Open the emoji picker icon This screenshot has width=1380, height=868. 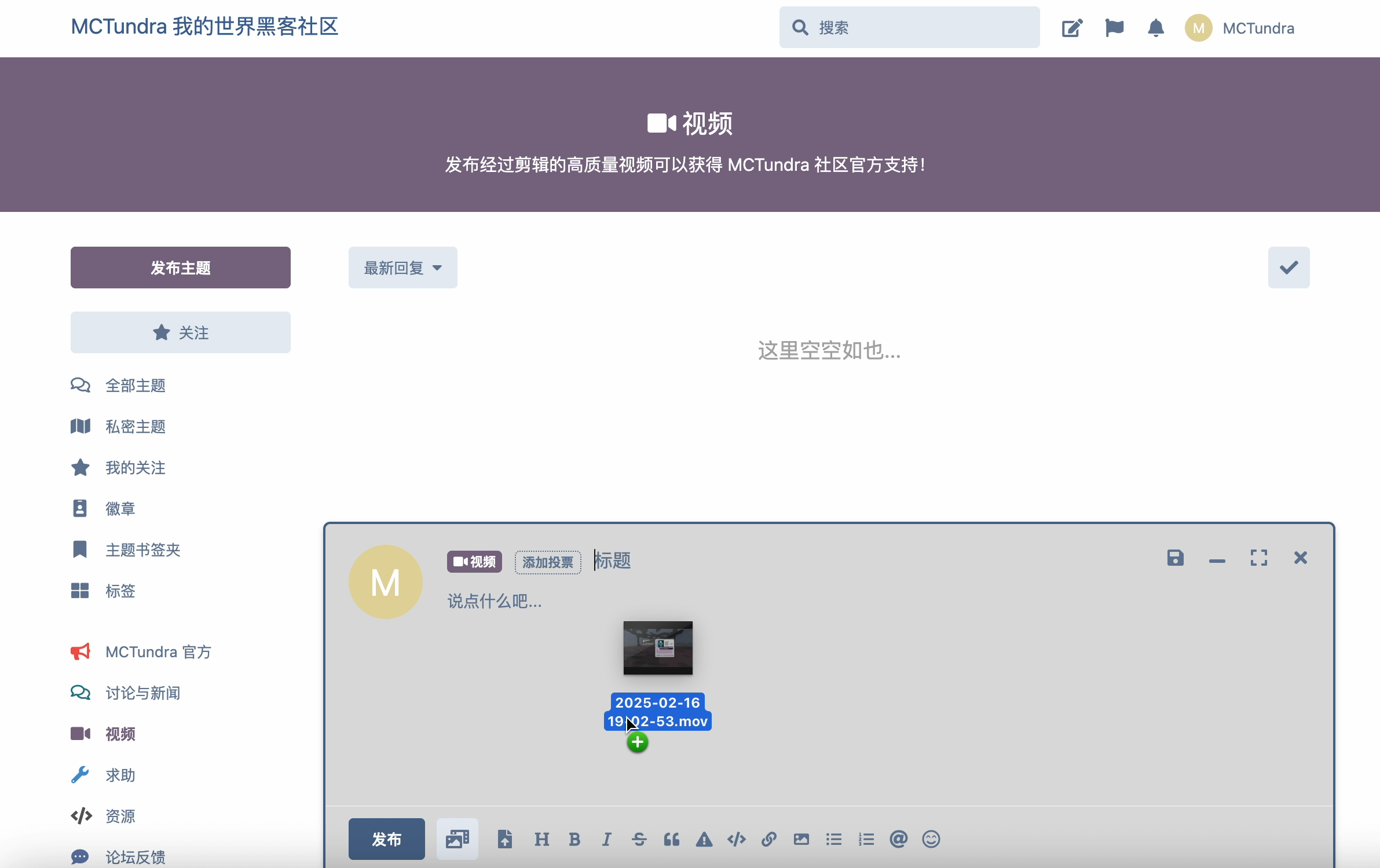(931, 839)
